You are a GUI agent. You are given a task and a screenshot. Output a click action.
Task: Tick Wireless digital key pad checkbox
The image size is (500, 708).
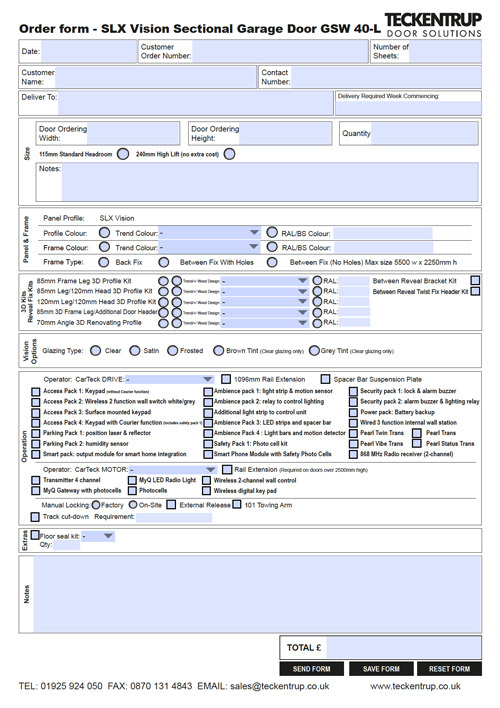click(x=206, y=490)
